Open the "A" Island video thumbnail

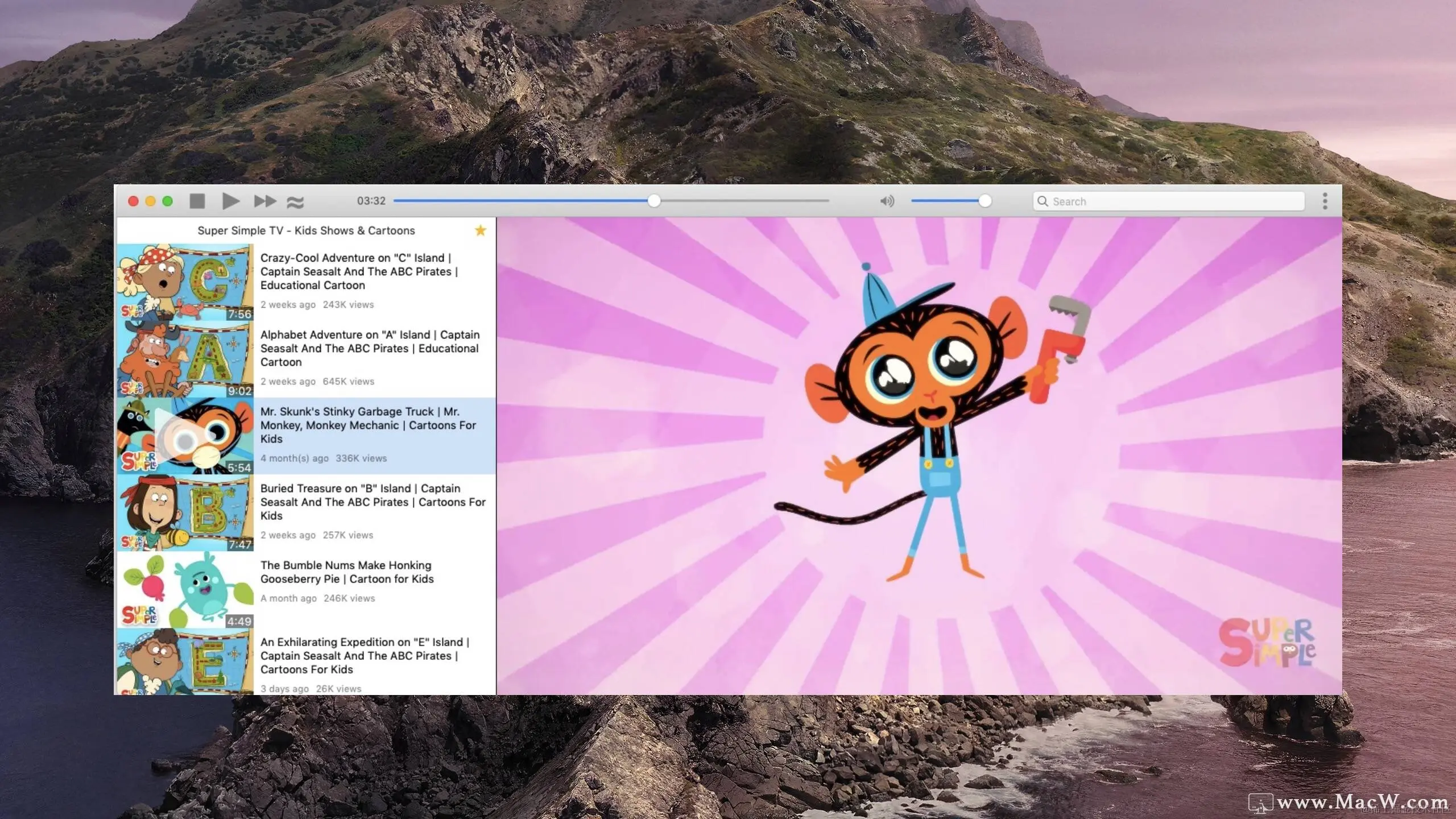185,359
